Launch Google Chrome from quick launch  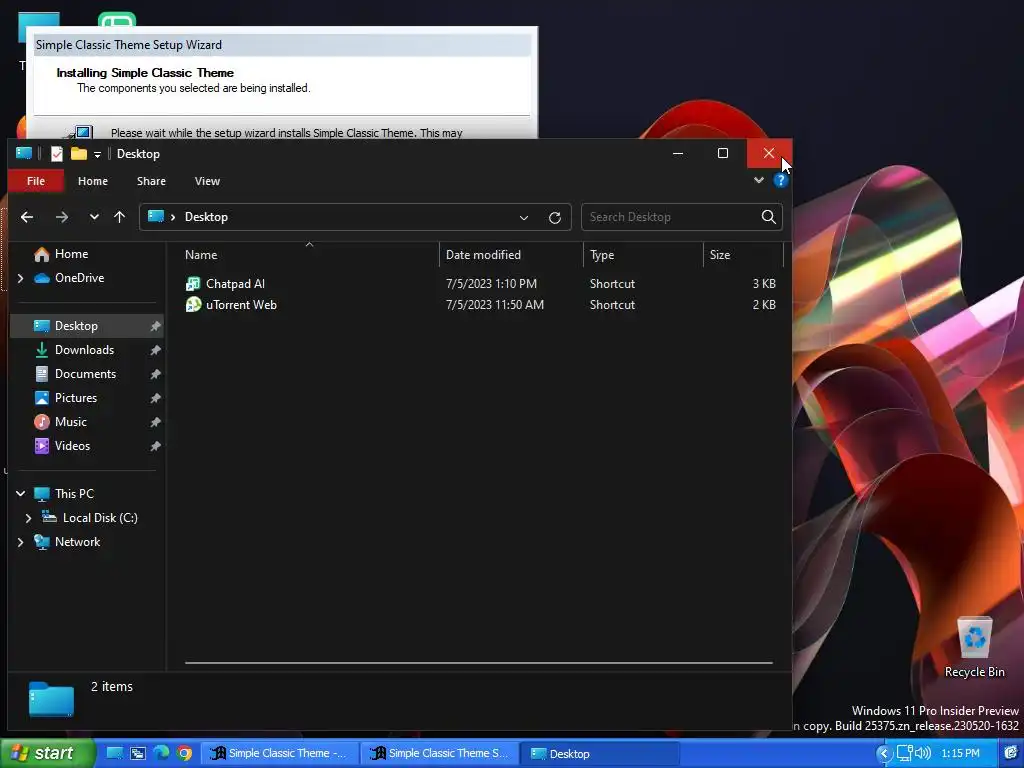[185, 754]
